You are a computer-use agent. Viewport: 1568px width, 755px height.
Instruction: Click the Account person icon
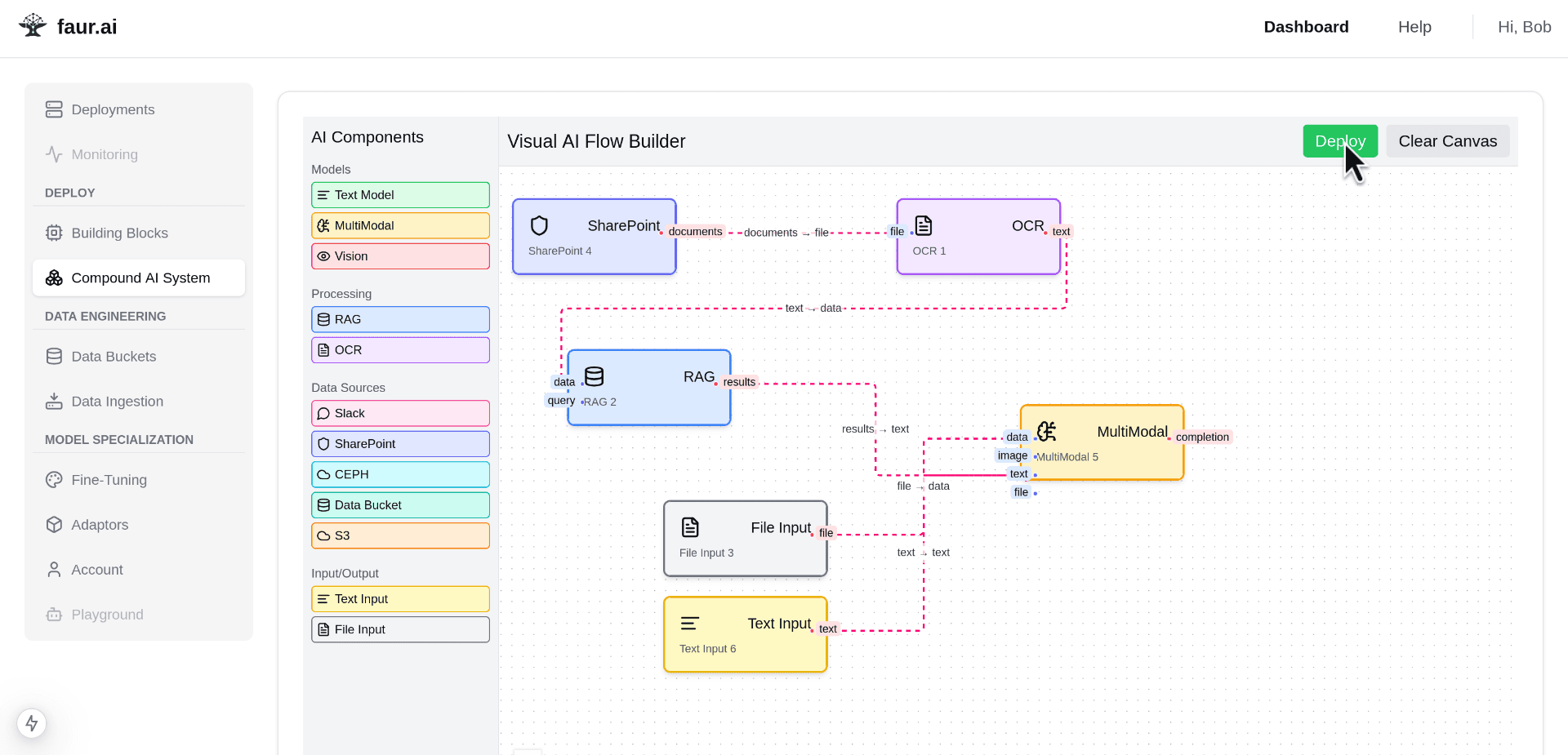pos(54,569)
